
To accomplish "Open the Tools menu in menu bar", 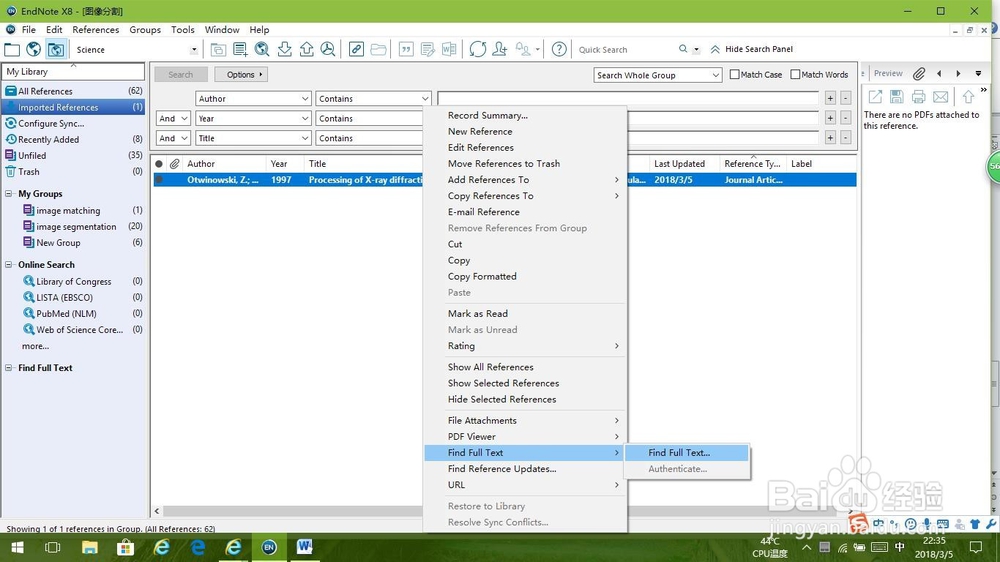I will [182, 30].
